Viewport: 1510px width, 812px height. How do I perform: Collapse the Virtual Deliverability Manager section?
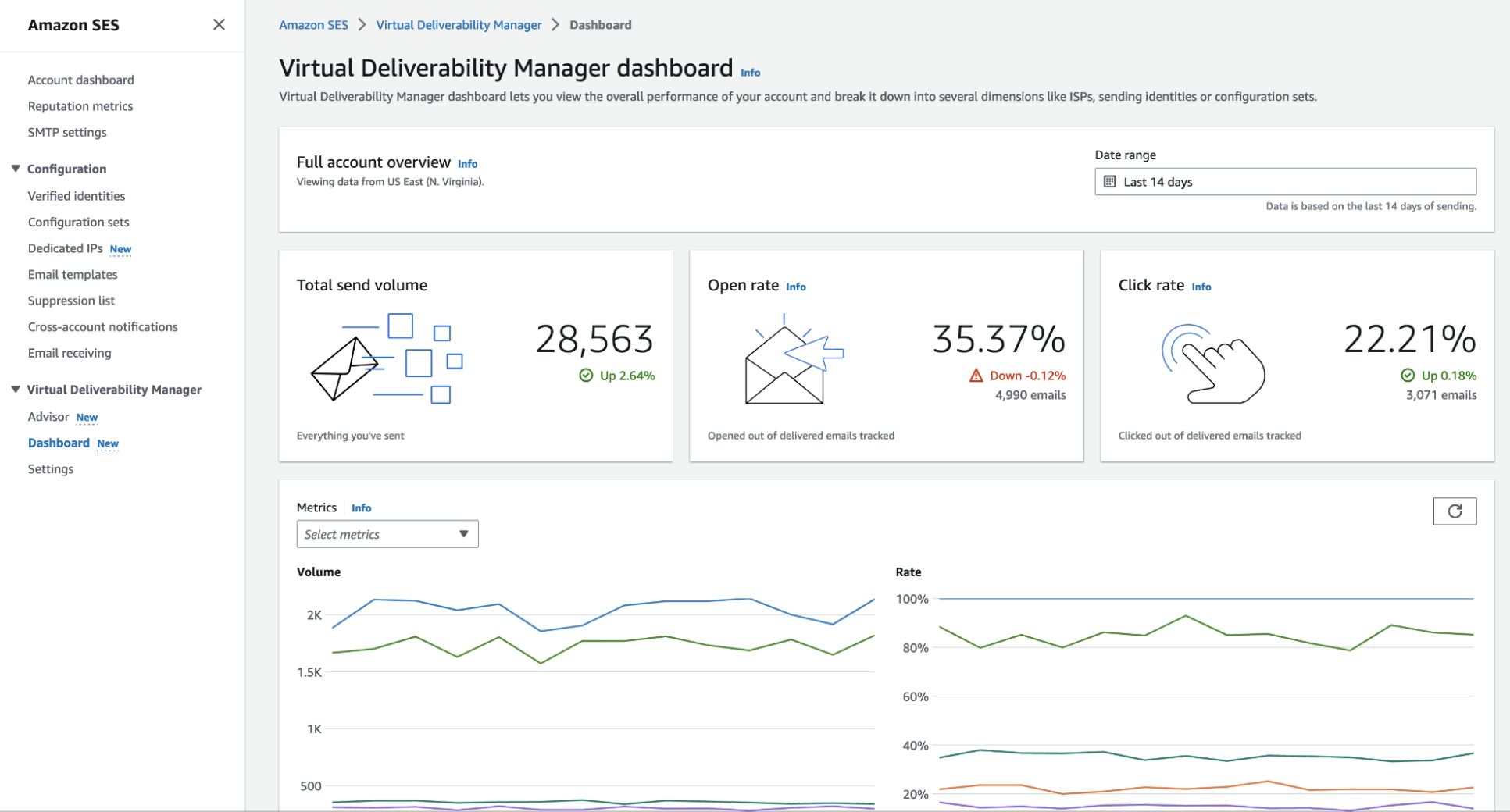pos(16,390)
